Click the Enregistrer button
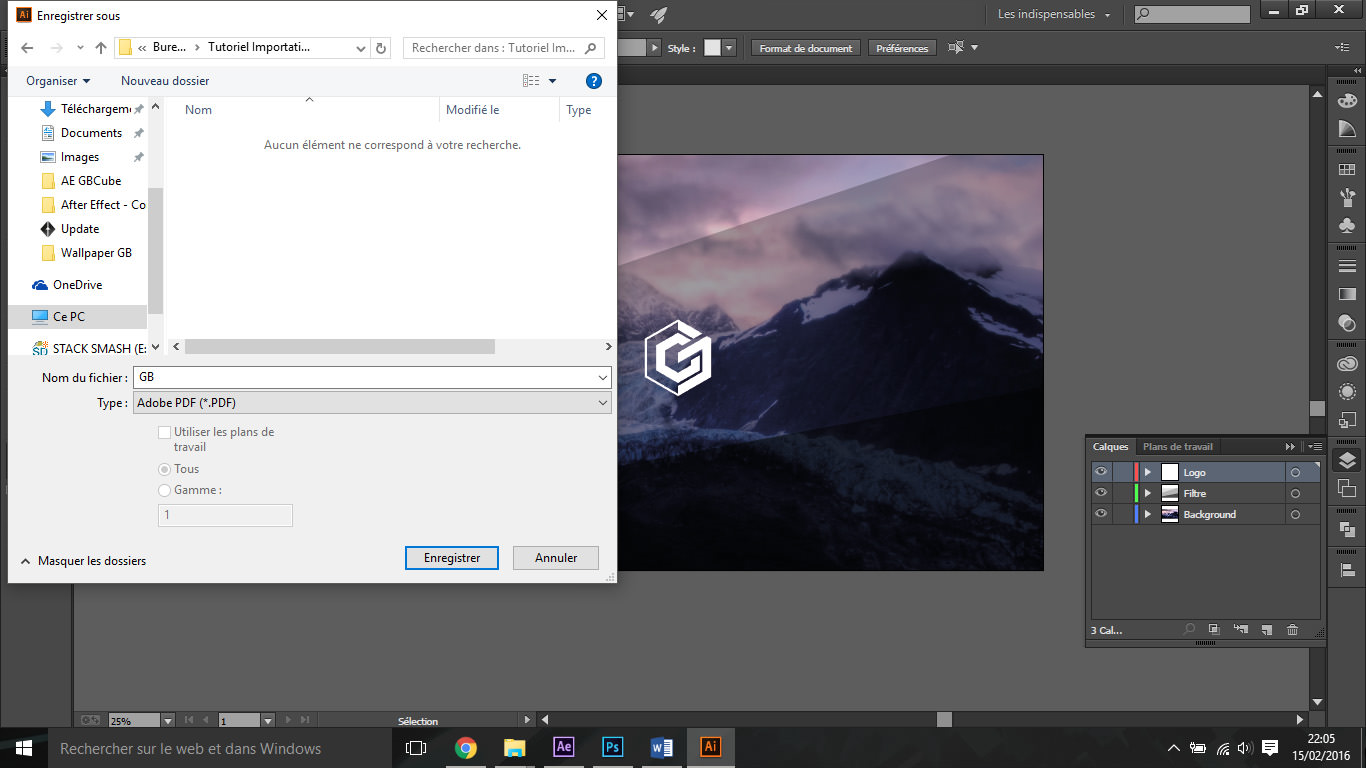The width and height of the screenshot is (1366, 768). (x=452, y=558)
